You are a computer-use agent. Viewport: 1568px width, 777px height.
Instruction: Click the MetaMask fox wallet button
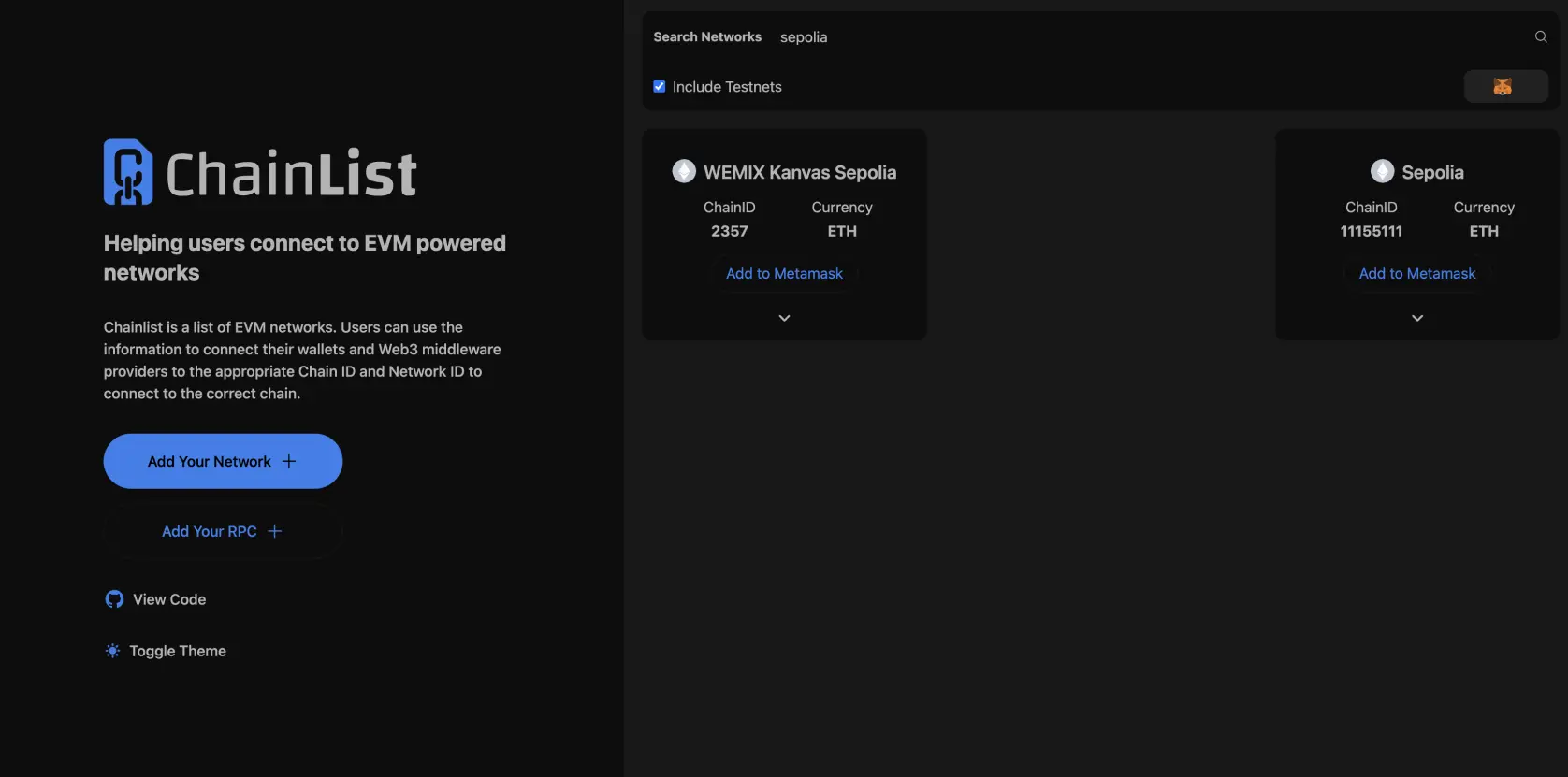(1505, 87)
